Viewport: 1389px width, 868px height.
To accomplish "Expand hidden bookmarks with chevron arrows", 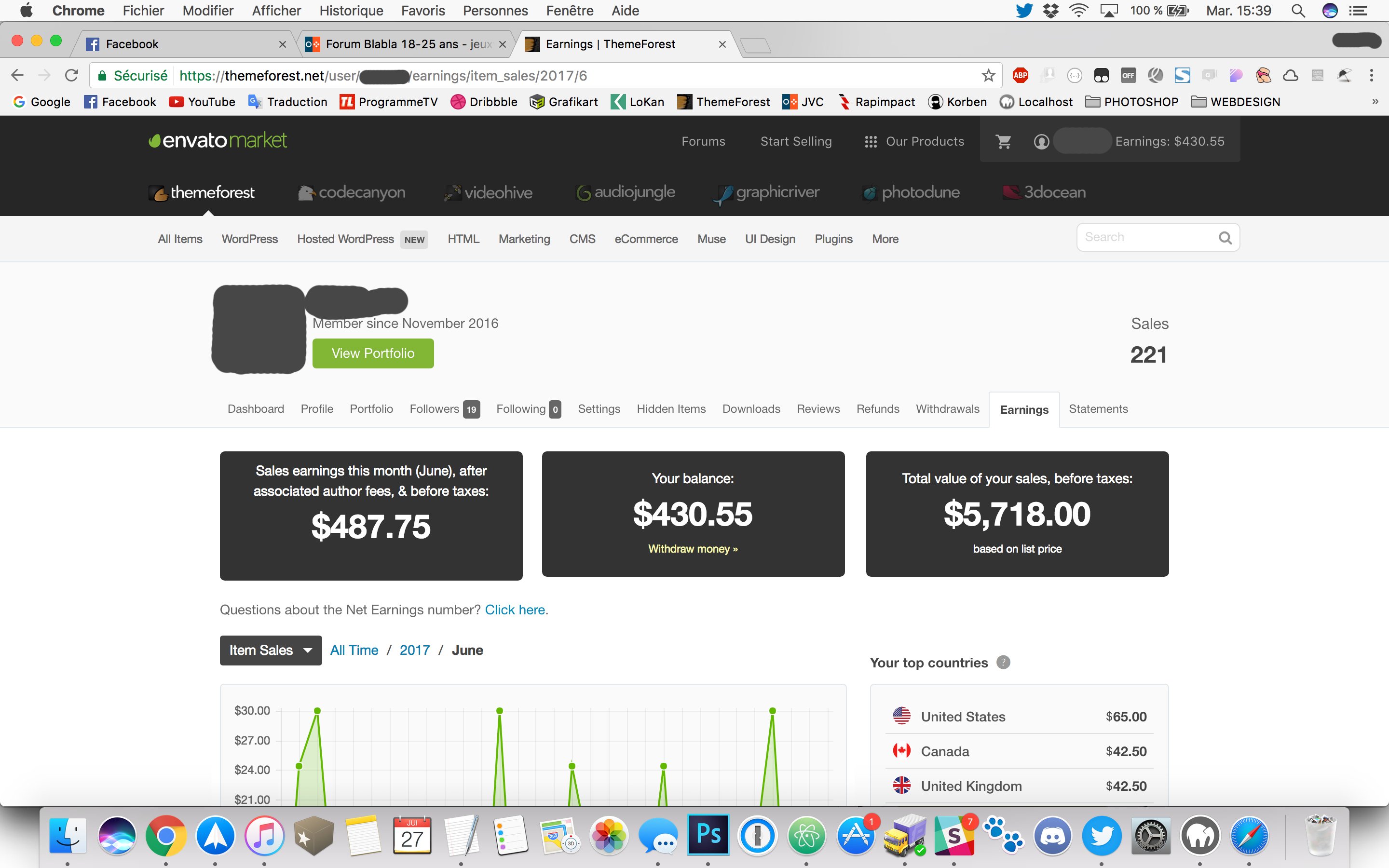I will pyautogui.click(x=1375, y=102).
